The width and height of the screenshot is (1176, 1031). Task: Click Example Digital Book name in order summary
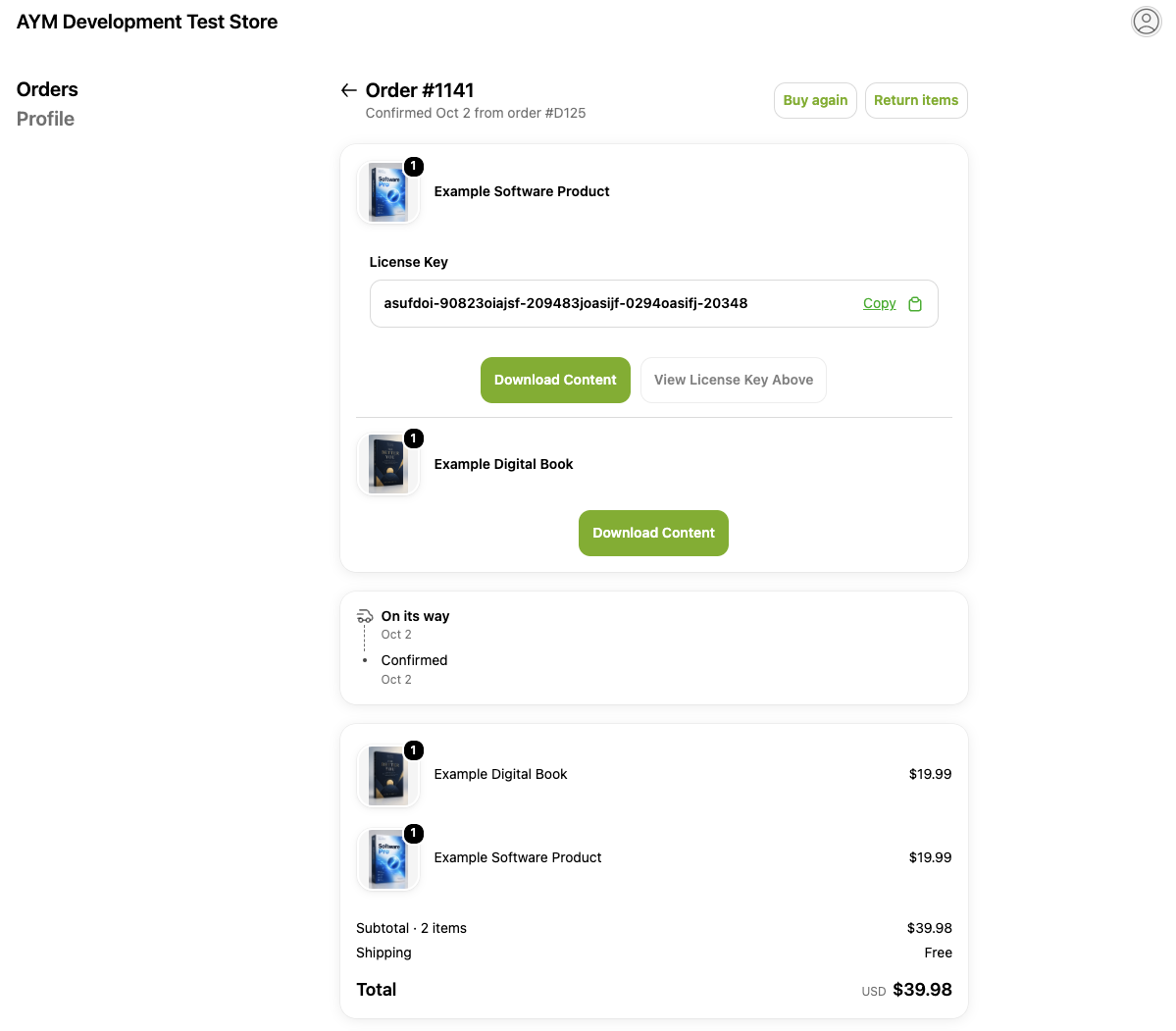500,774
